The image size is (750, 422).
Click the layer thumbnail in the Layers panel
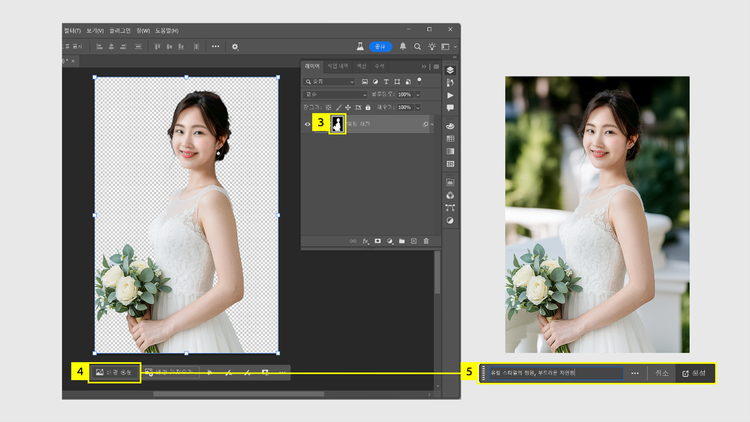[x=337, y=124]
